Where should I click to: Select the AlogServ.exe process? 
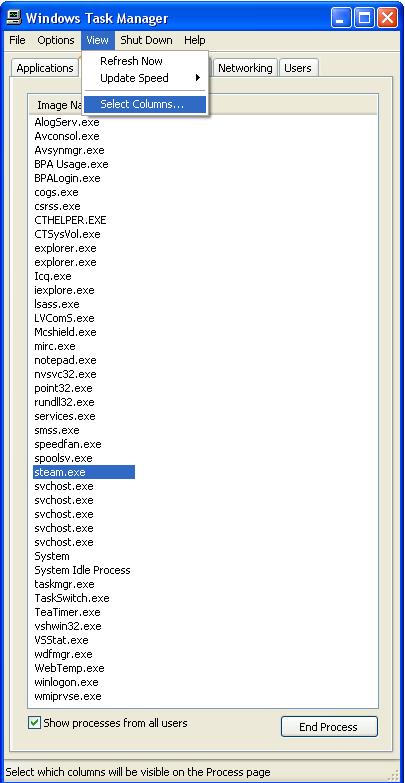67,122
